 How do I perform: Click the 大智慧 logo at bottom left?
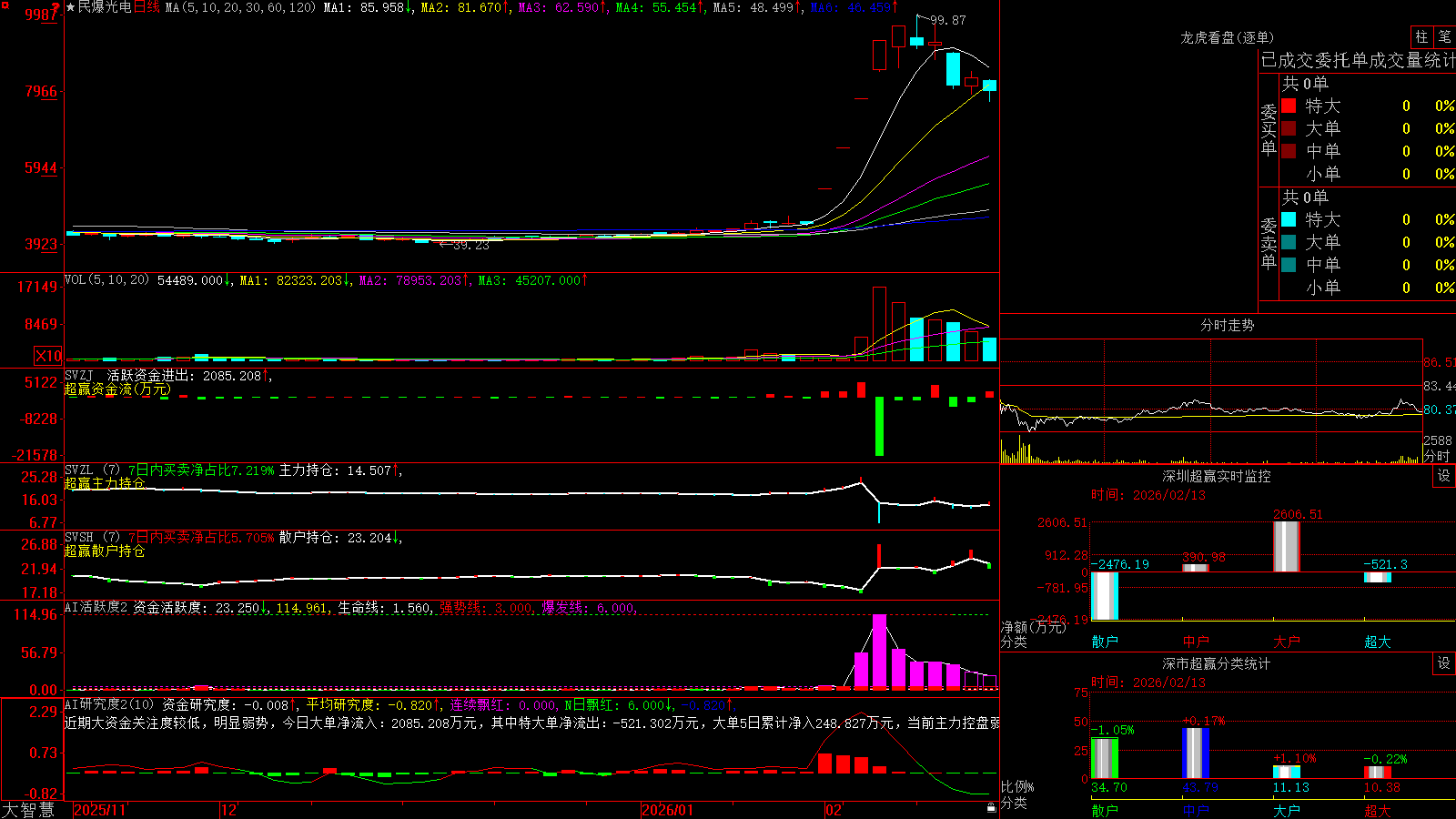(x=28, y=810)
